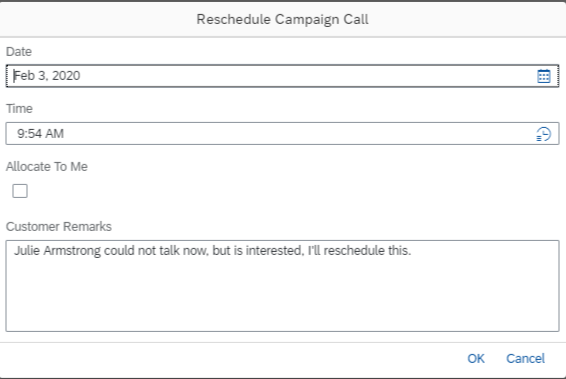The height and width of the screenshot is (379, 566).
Task: Click into the Date input field
Action: (x=282, y=76)
